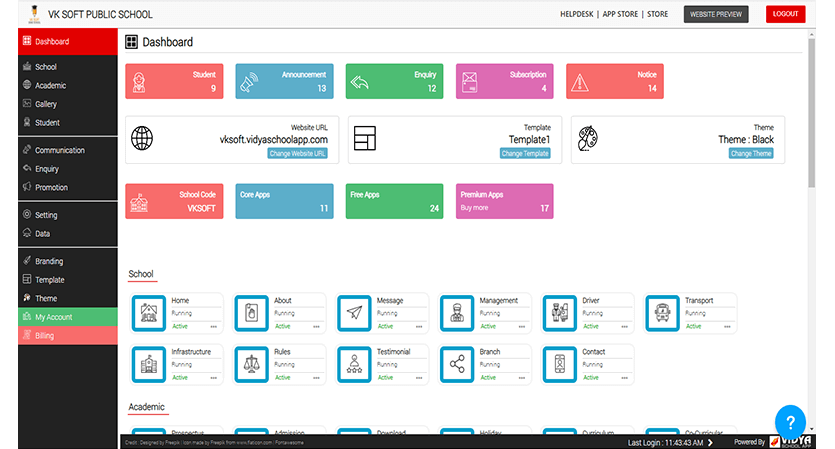Open Branding in the sidebar
Image resolution: width=835 pixels, height=449 pixels.
(68, 261)
